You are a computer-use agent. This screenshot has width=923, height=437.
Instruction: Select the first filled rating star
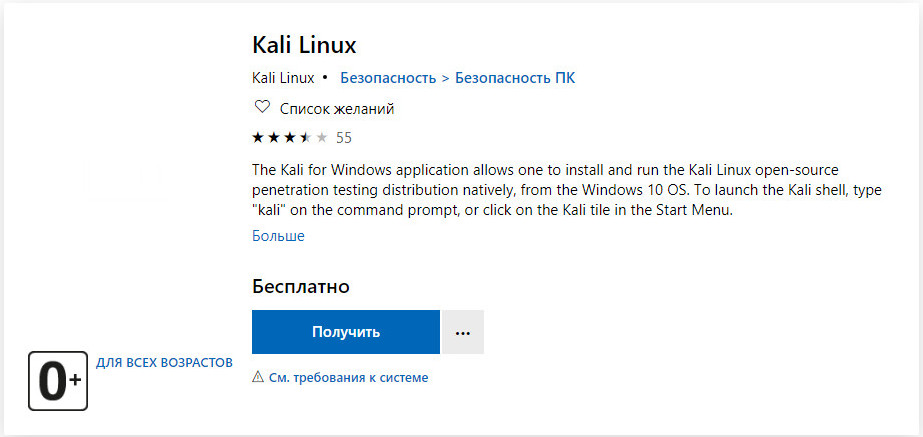pyautogui.click(x=258, y=138)
